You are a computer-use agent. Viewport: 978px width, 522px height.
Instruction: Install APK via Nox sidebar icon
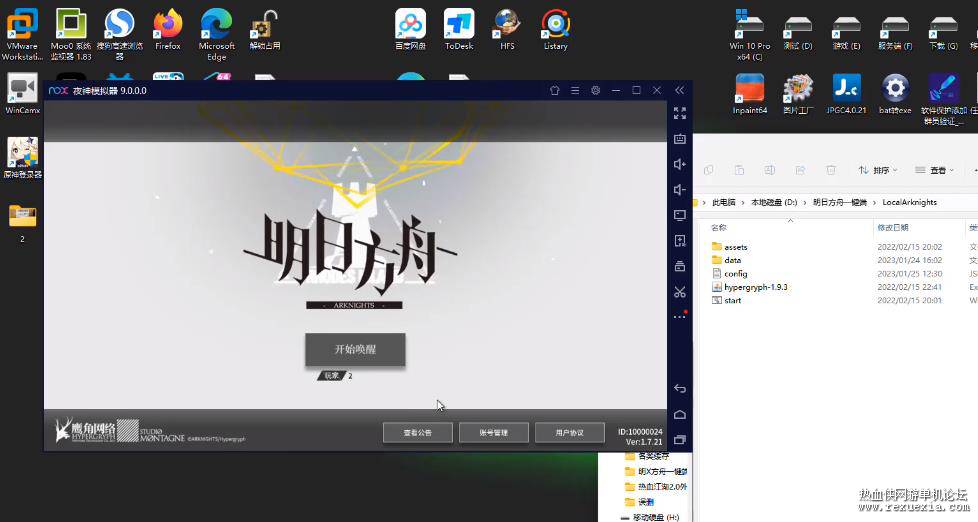(x=680, y=241)
